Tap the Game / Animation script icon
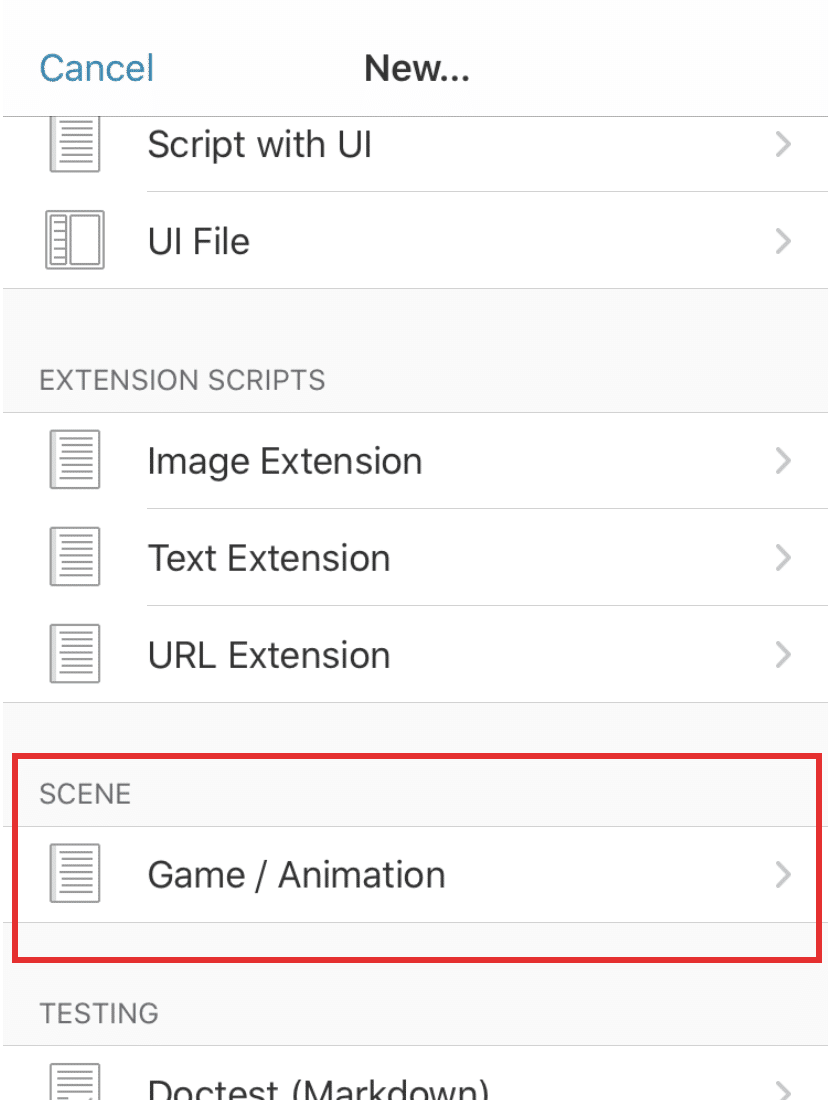The height and width of the screenshot is (1100, 828). click(x=74, y=873)
